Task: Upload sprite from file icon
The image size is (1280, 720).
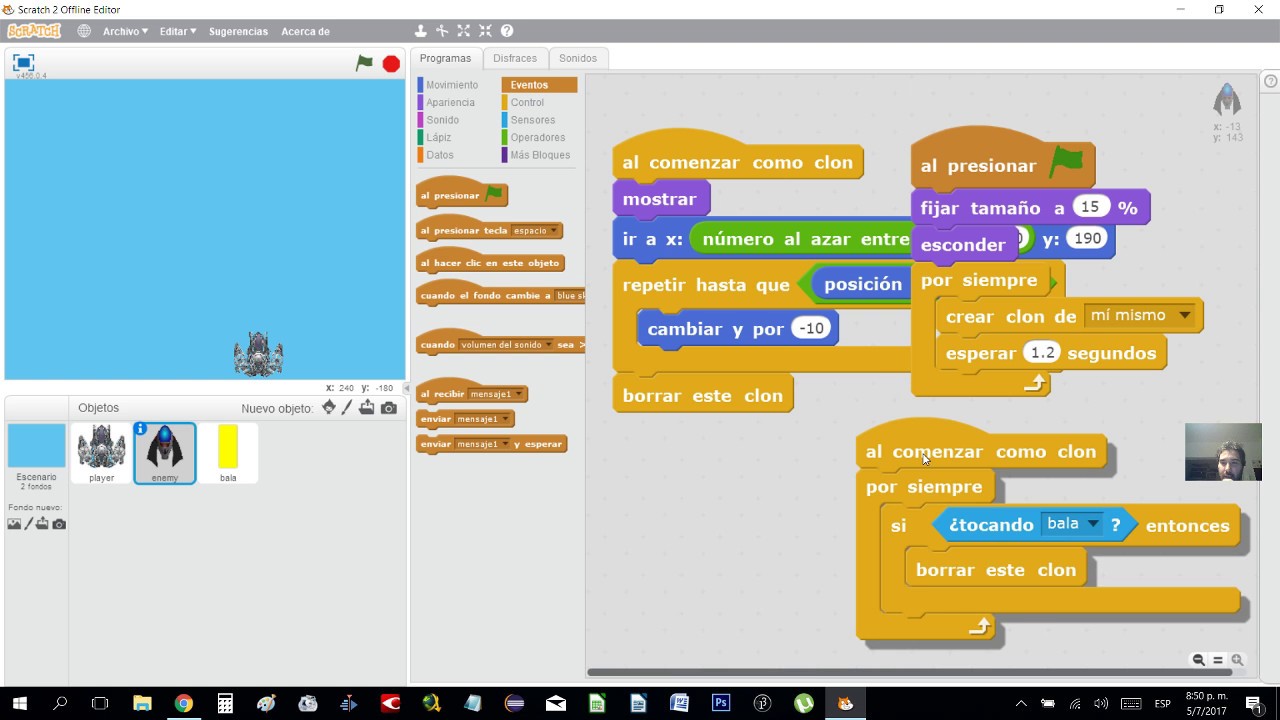Action: point(367,407)
